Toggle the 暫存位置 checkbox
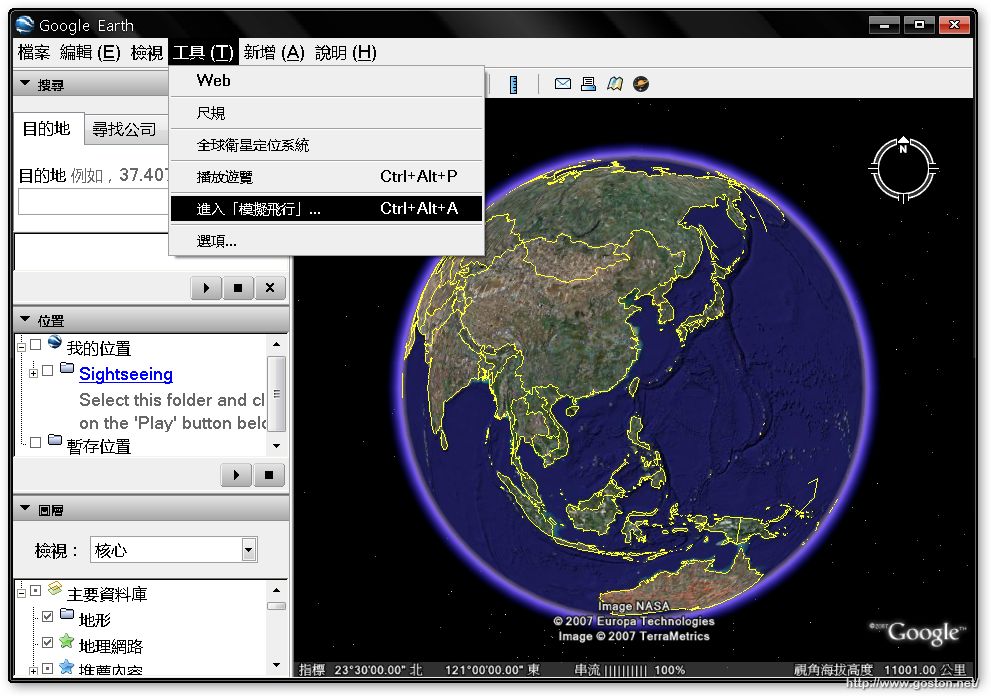 pyautogui.click(x=35, y=442)
